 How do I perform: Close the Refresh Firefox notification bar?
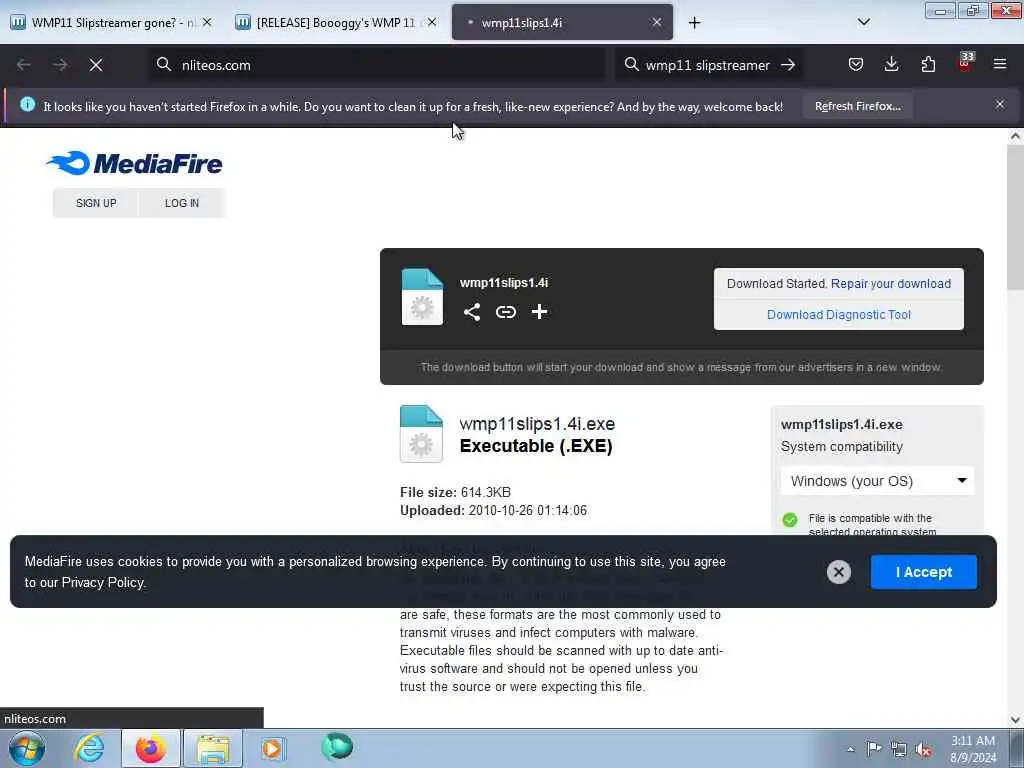pyautogui.click(x=1000, y=104)
